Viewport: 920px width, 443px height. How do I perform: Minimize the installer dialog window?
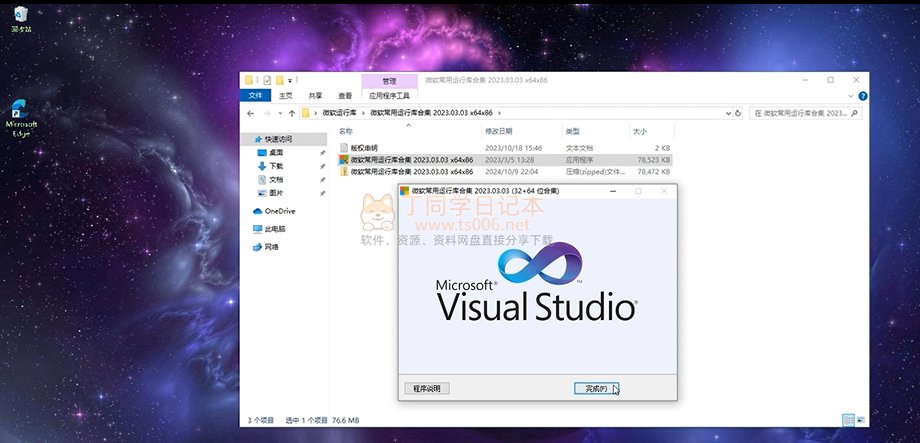[613, 191]
